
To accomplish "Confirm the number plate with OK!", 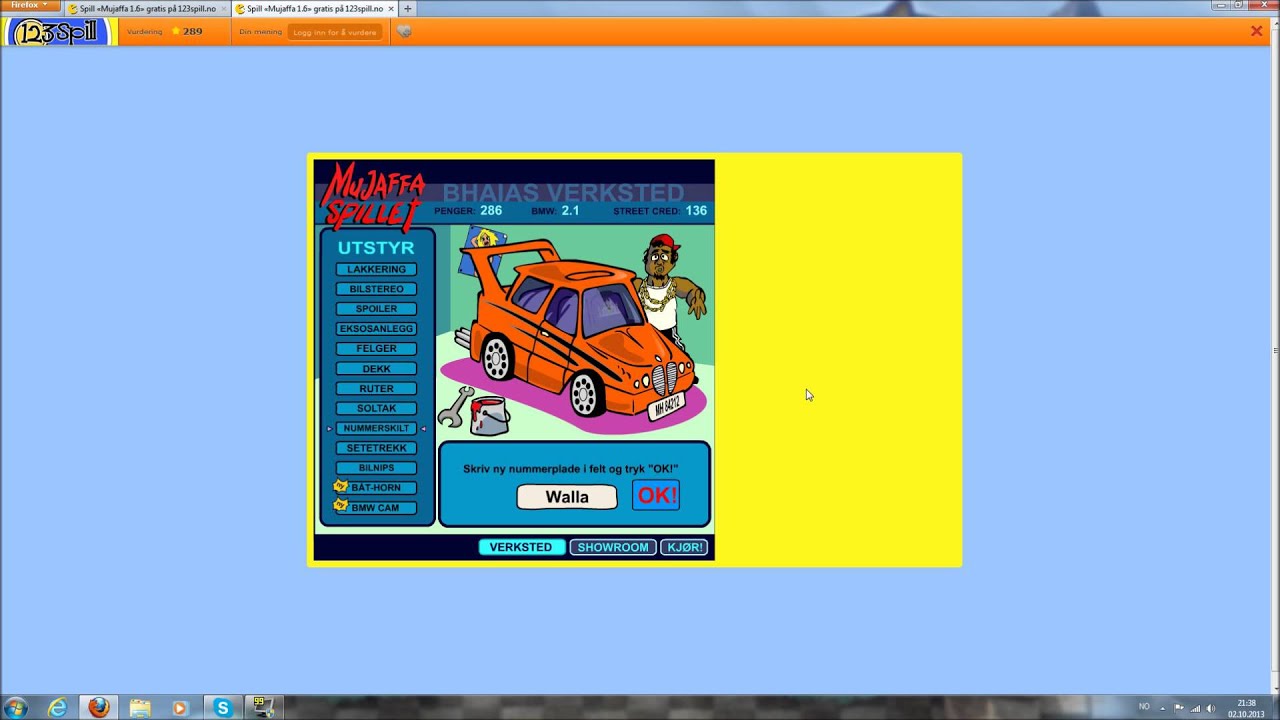I will [x=656, y=496].
